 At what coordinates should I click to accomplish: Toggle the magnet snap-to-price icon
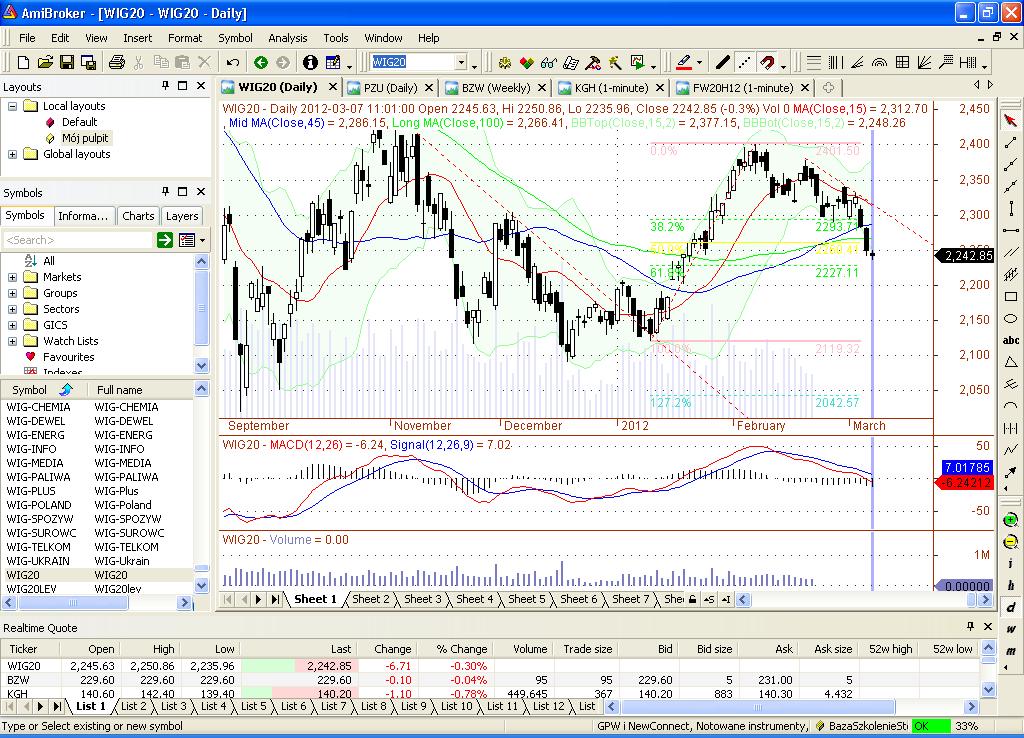click(x=767, y=62)
